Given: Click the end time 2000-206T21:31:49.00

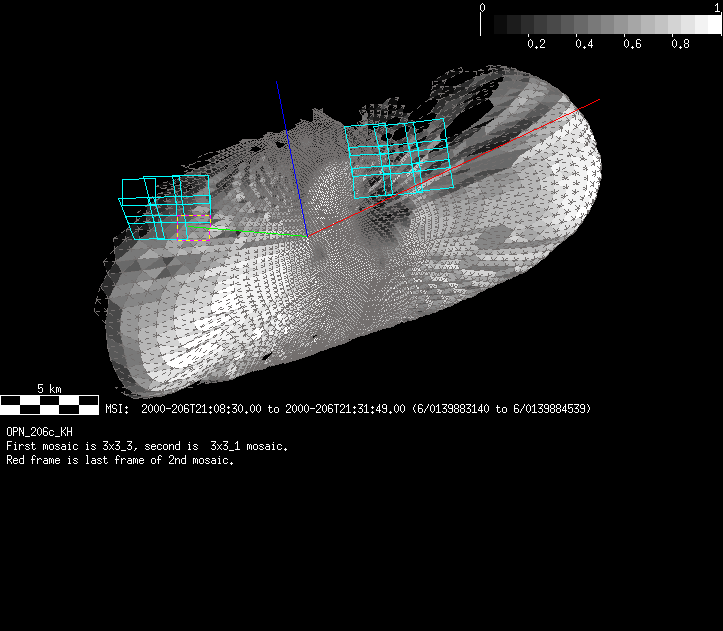Looking at the screenshot, I should (x=345, y=408).
